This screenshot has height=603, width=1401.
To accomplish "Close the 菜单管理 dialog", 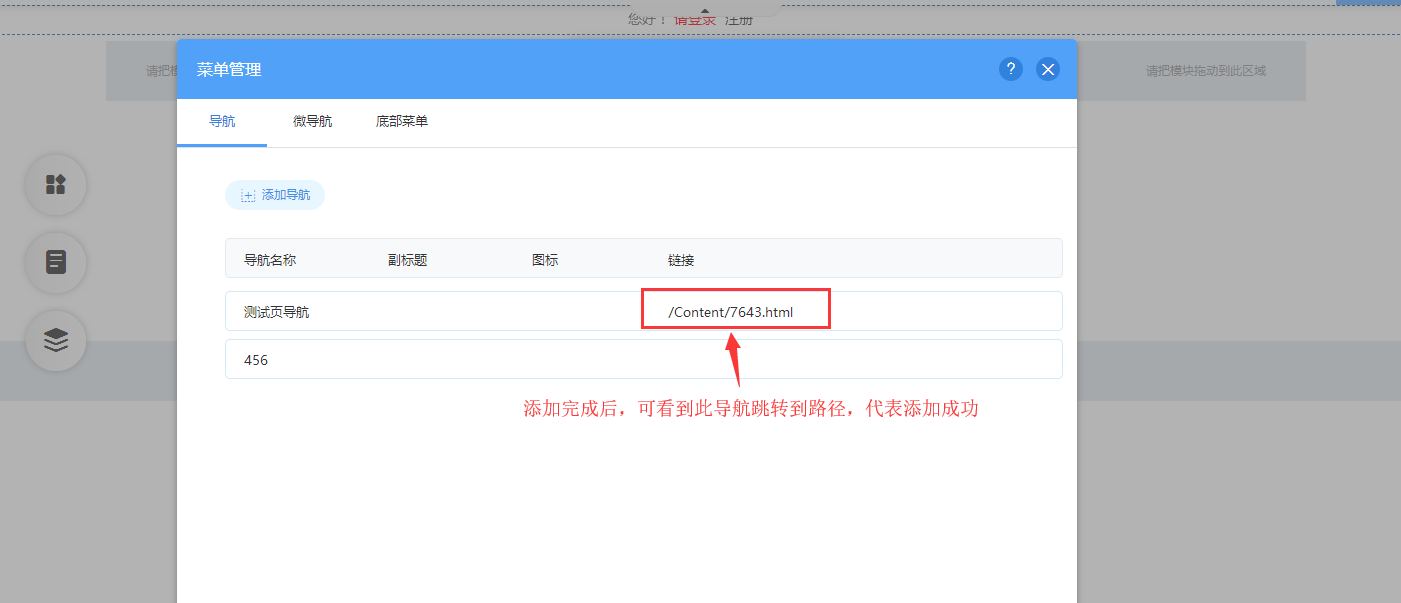I will click(1047, 69).
